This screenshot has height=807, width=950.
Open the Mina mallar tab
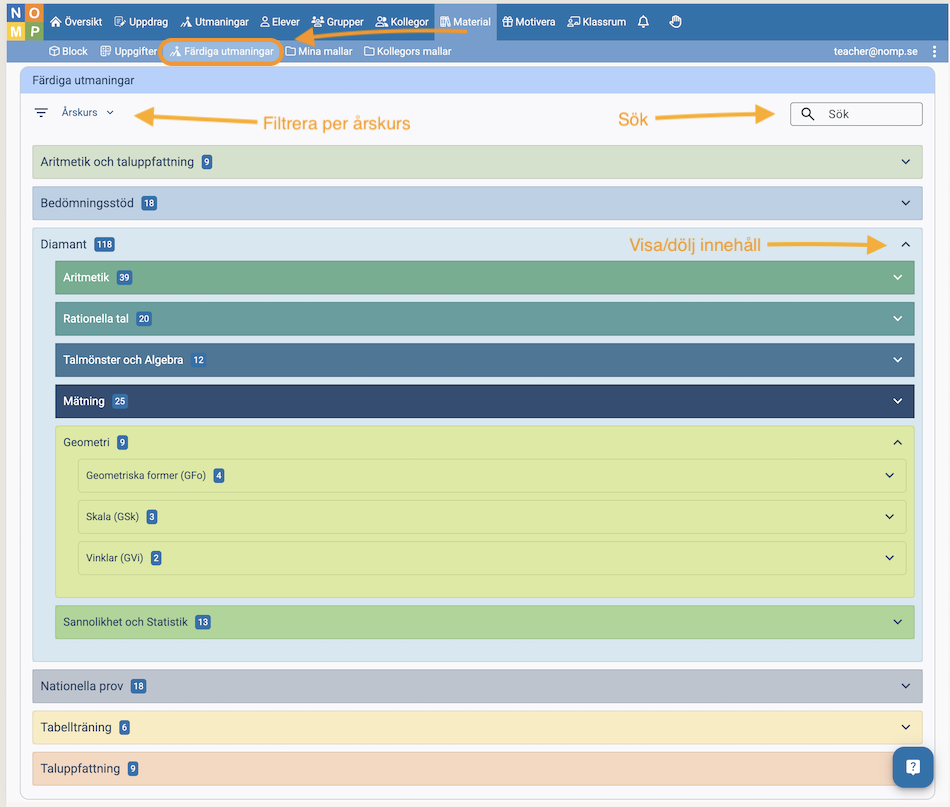[x=319, y=51]
